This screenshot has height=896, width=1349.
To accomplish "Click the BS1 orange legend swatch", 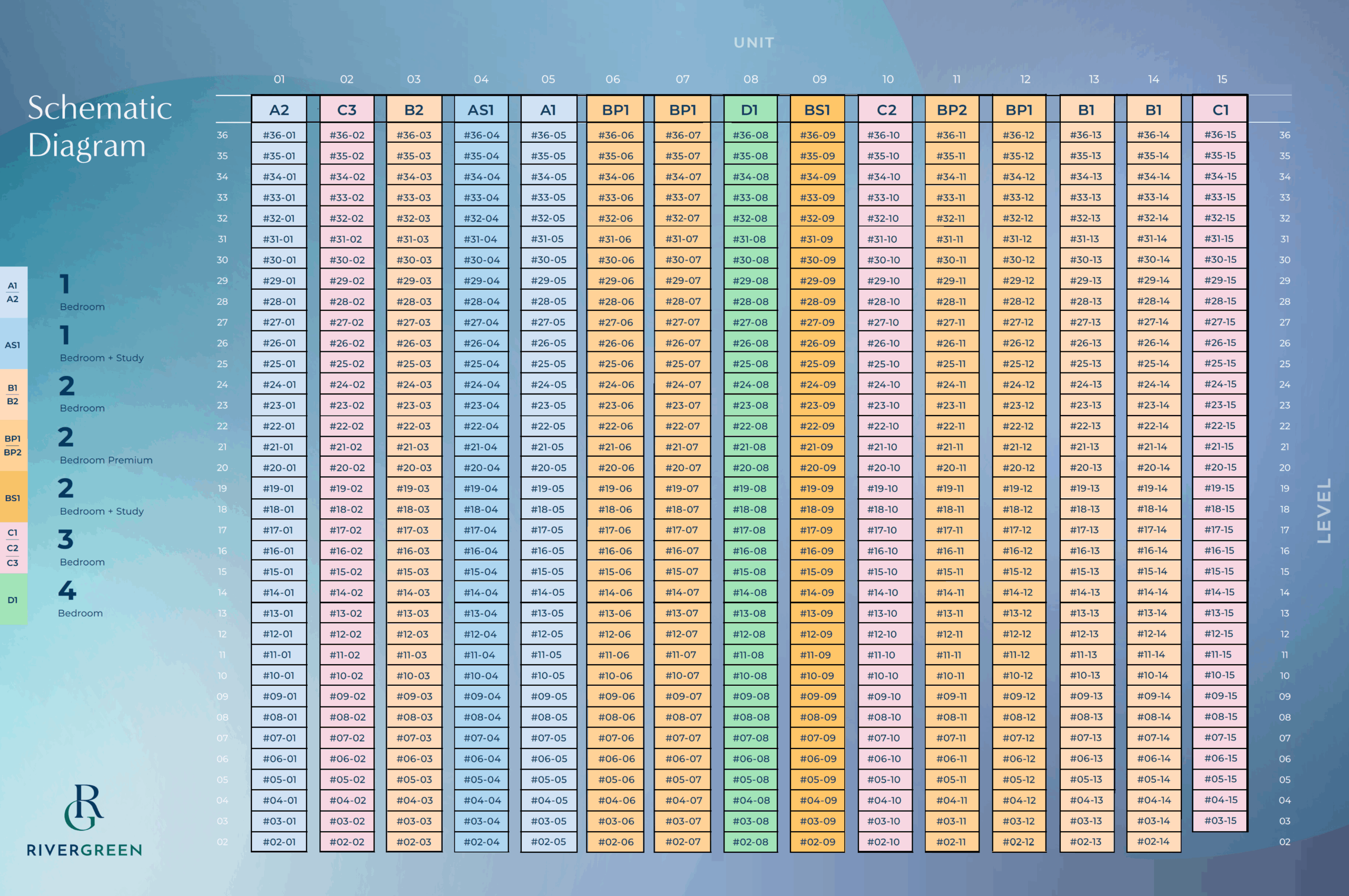I will coord(13,498).
